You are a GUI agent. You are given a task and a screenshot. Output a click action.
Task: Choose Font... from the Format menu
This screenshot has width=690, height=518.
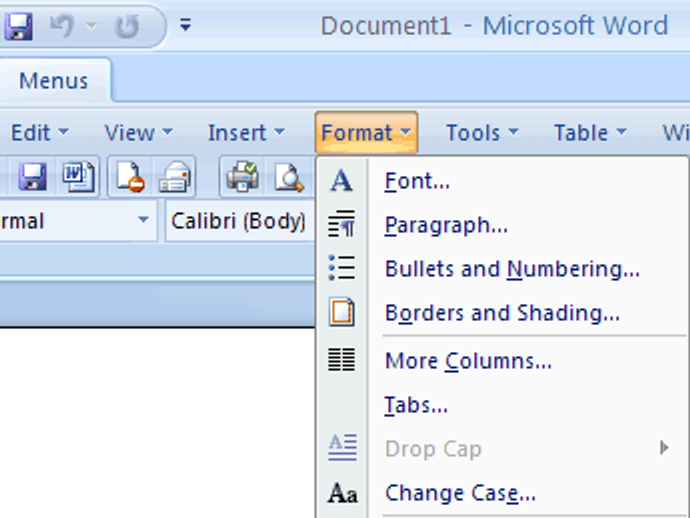[502, 181]
